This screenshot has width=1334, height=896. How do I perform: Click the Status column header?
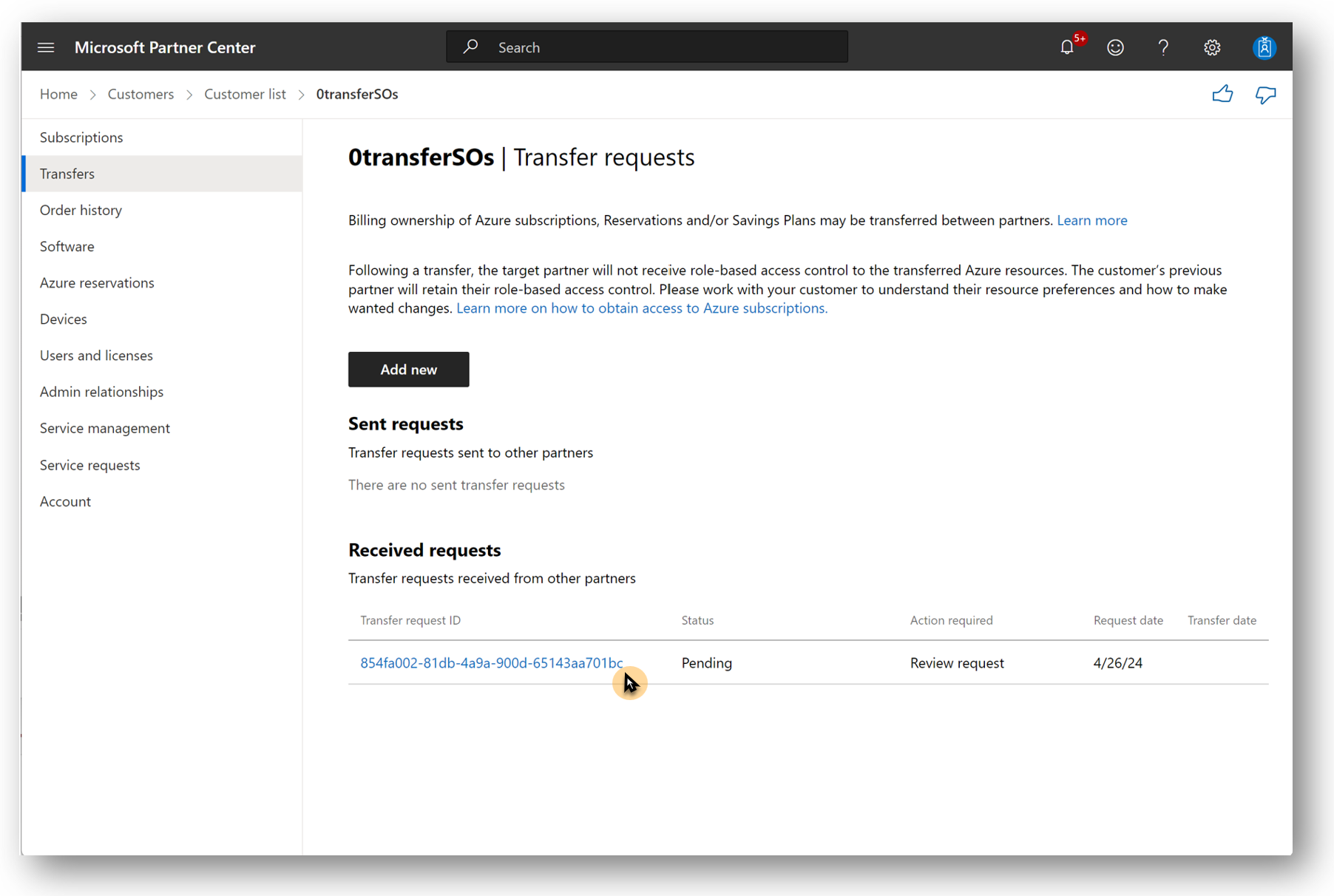coord(697,620)
